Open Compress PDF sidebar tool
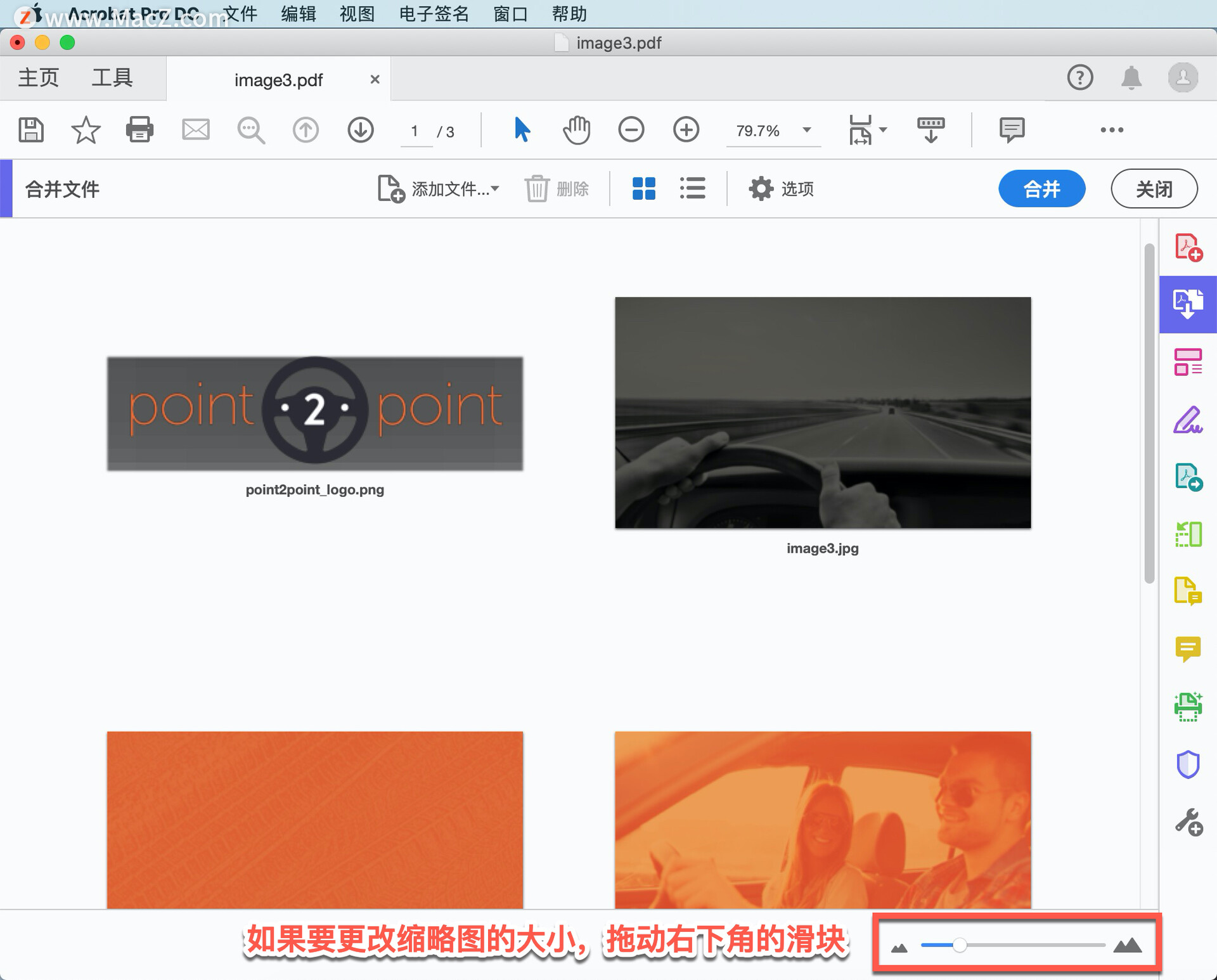1217x980 pixels. 1188,534
